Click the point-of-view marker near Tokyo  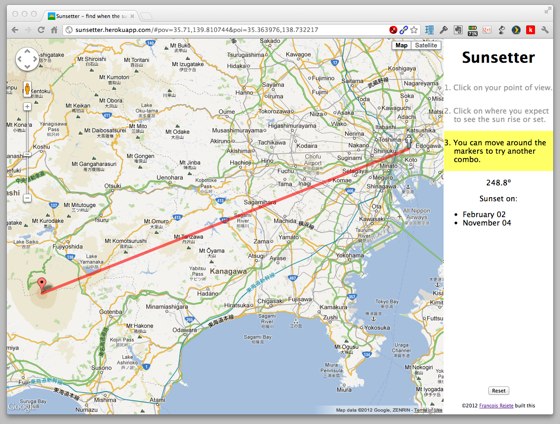(409, 141)
